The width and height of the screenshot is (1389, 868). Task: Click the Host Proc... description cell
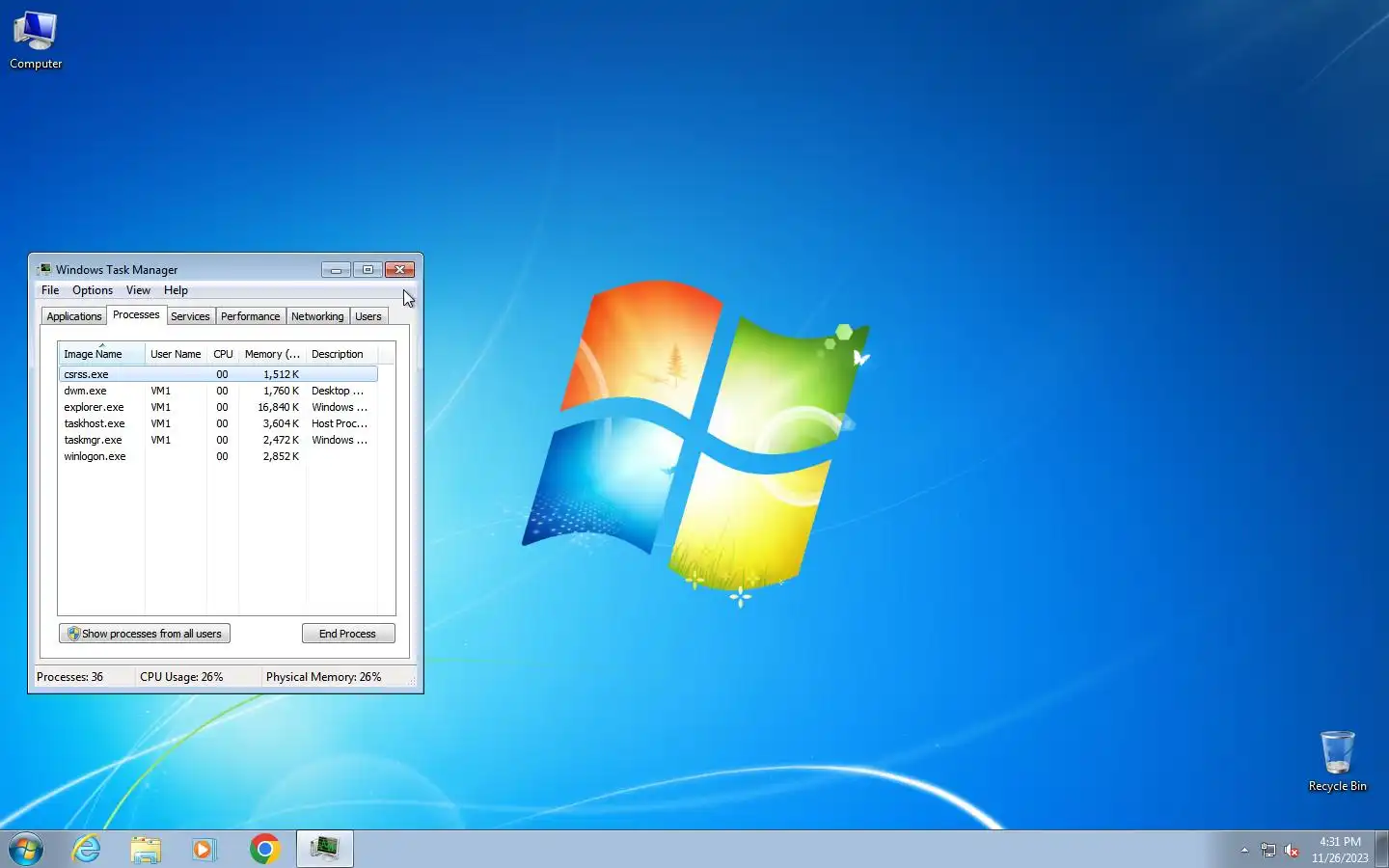point(340,423)
